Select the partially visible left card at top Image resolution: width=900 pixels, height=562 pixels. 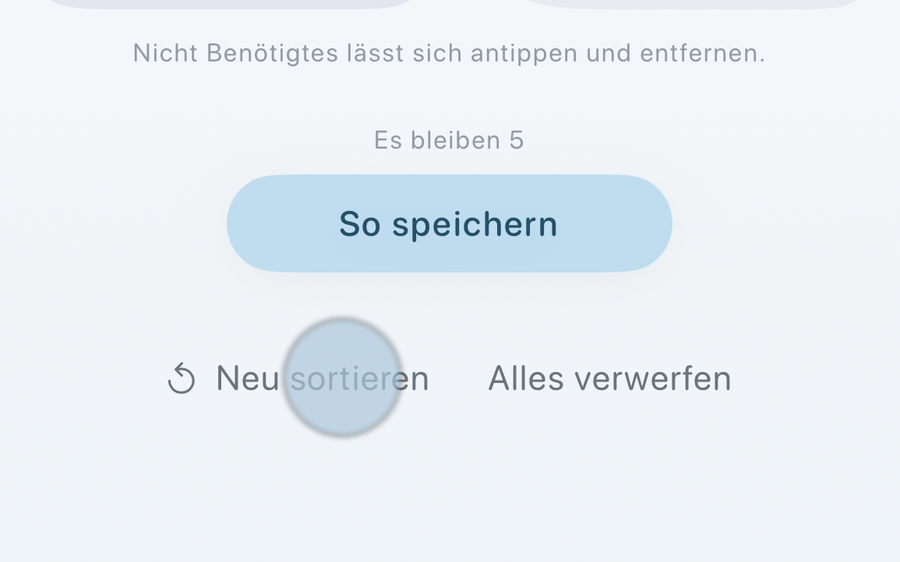230,4
